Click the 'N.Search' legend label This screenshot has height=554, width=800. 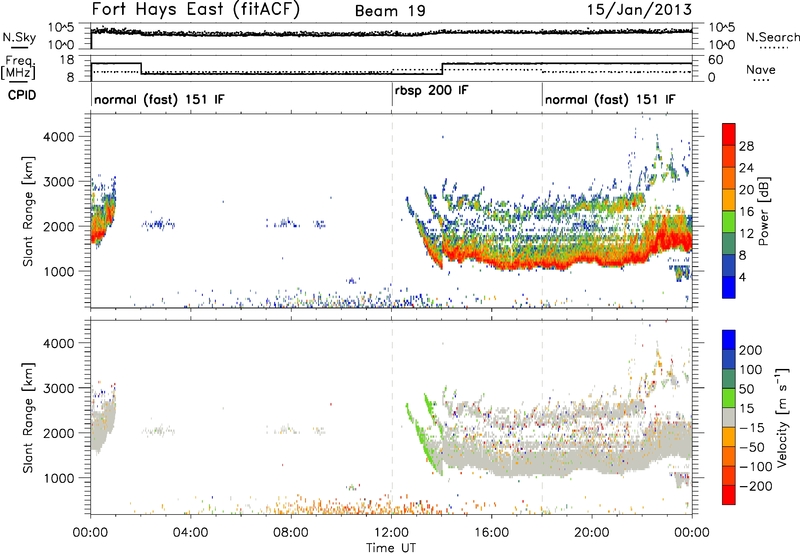pos(773,37)
